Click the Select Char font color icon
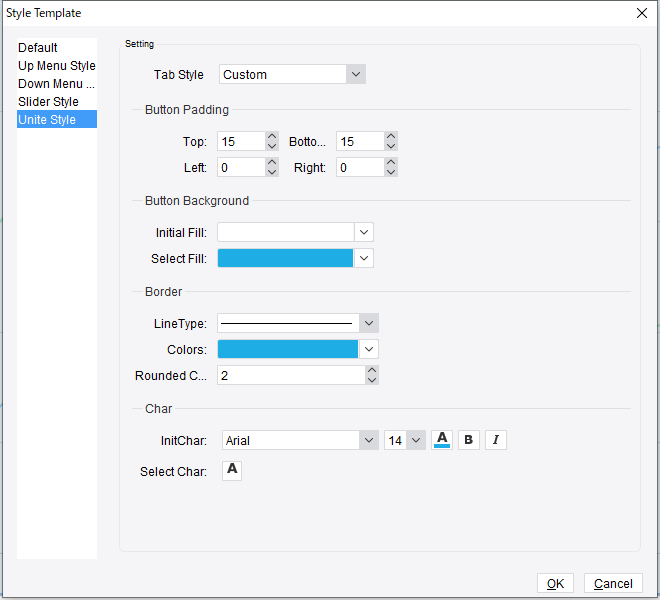The height and width of the screenshot is (600, 660). coord(232,470)
